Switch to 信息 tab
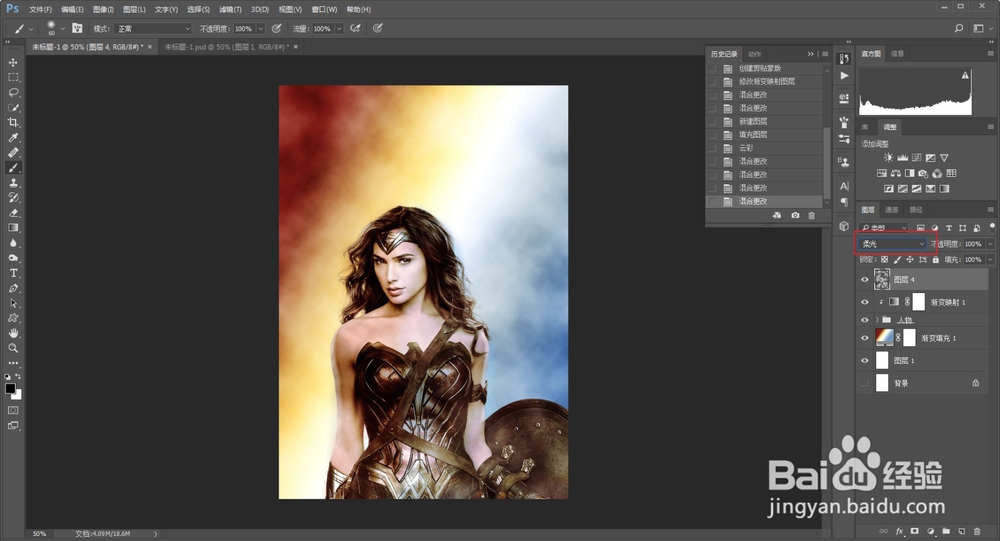Image resolution: width=1000 pixels, height=541 pixels. [897, 54]
